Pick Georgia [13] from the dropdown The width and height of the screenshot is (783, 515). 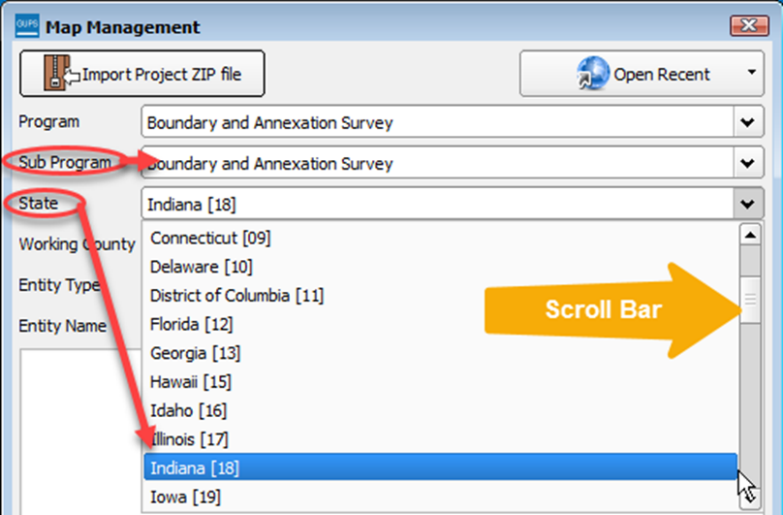(195, 353)
